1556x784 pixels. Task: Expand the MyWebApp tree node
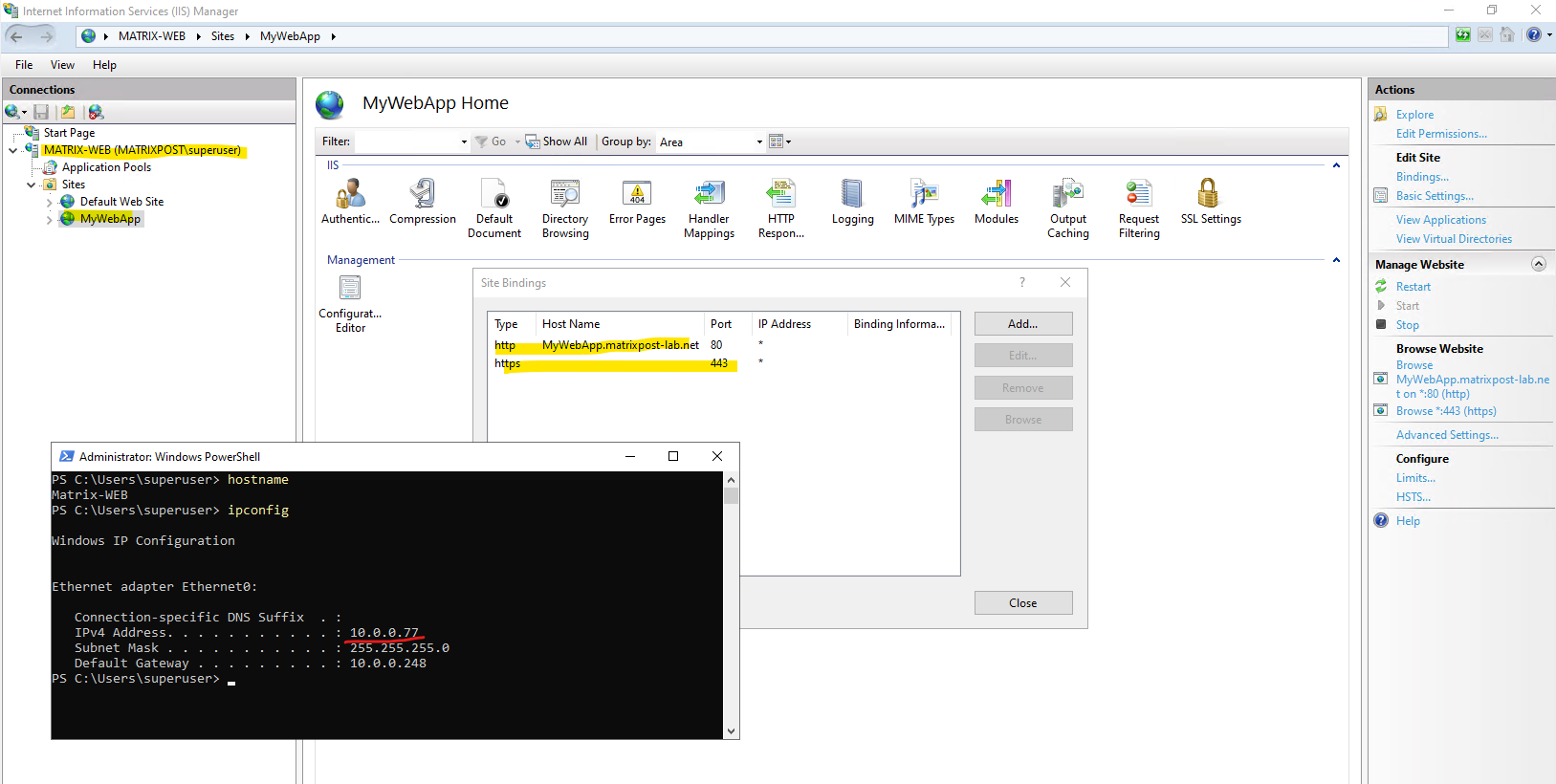click(49, 219)
